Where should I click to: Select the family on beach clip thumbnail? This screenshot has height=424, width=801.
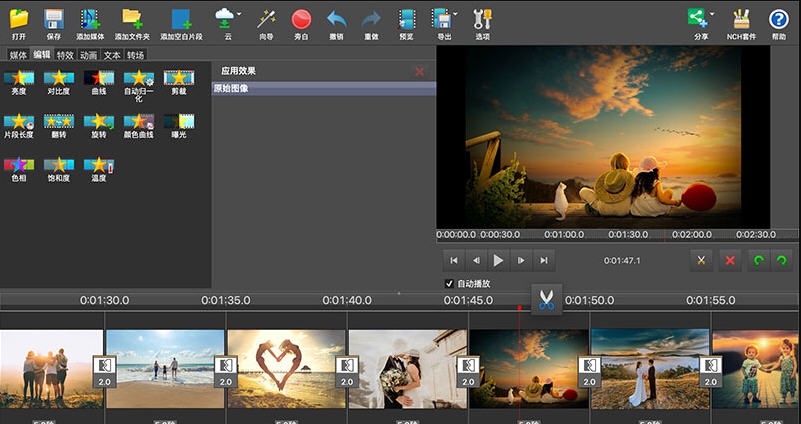[166, 369]
